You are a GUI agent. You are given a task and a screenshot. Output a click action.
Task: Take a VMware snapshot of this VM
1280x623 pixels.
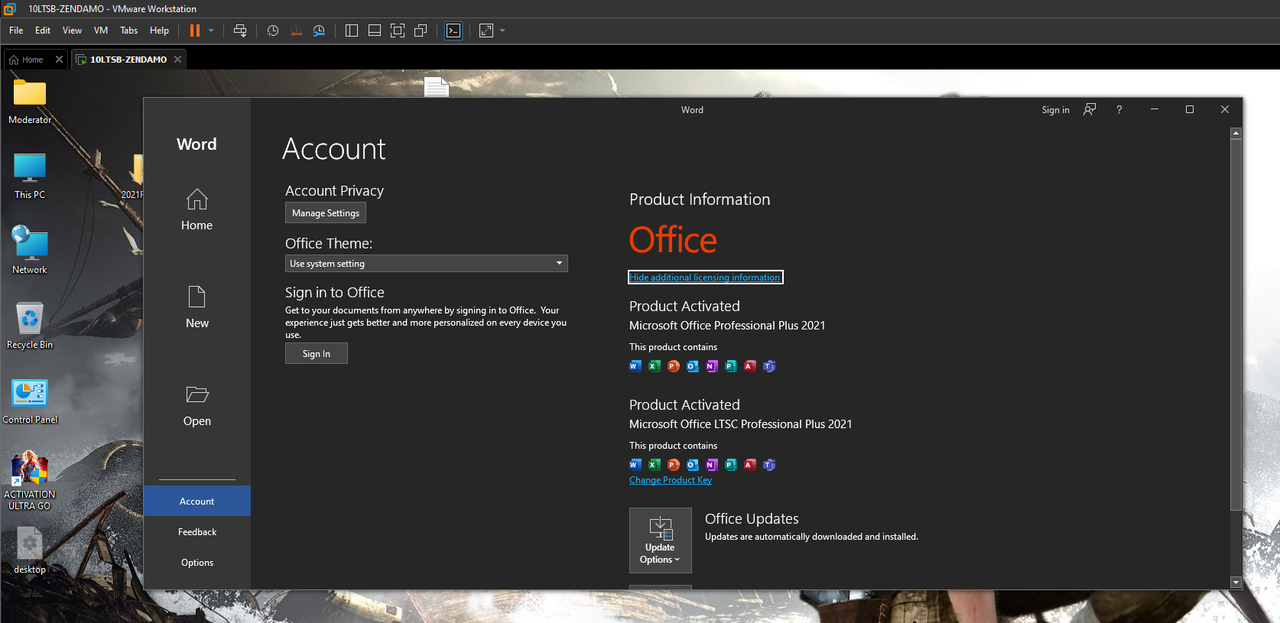[273, 31]
